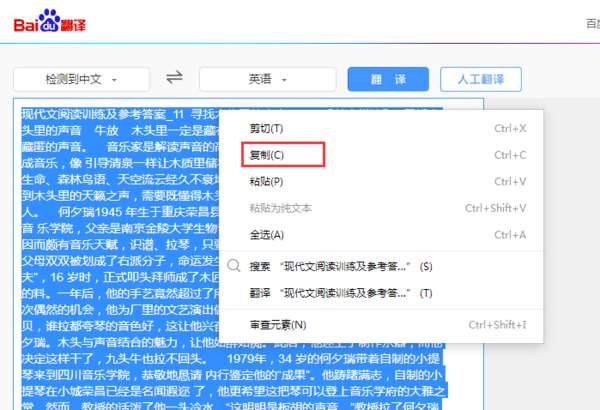Click the arrow next to 英语
Viewport: 600px width, 410px height.
[284, 80]
